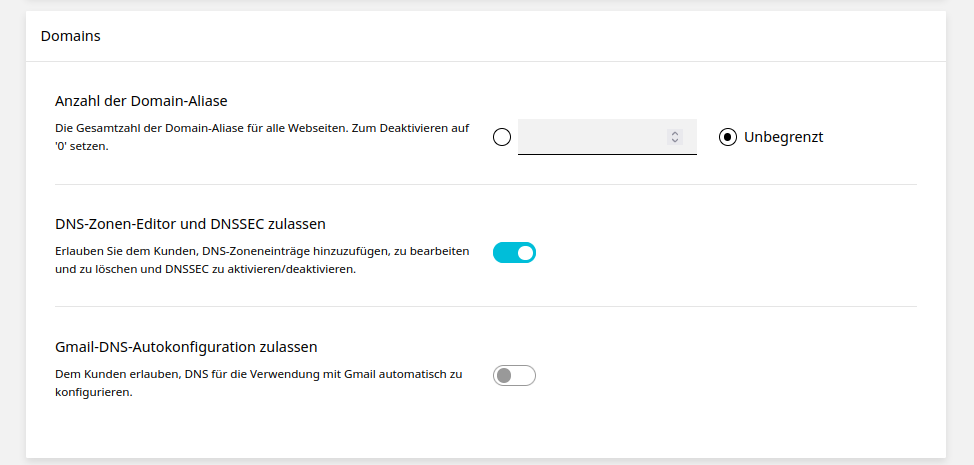This screenshot has height=465, width=974.
Task: Click the Domains section header
Action: pyautogui.click(x=71, y=36)
